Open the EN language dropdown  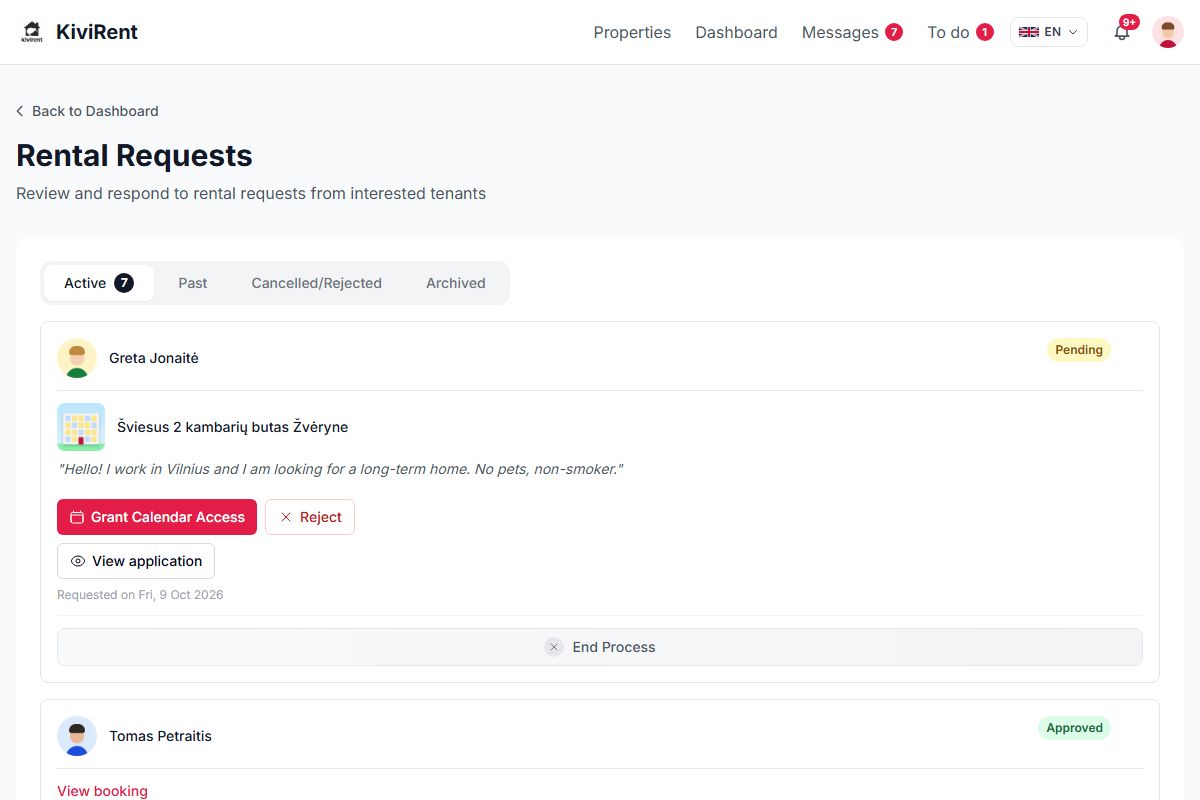pyautogui.click(x=1049, y=32)
